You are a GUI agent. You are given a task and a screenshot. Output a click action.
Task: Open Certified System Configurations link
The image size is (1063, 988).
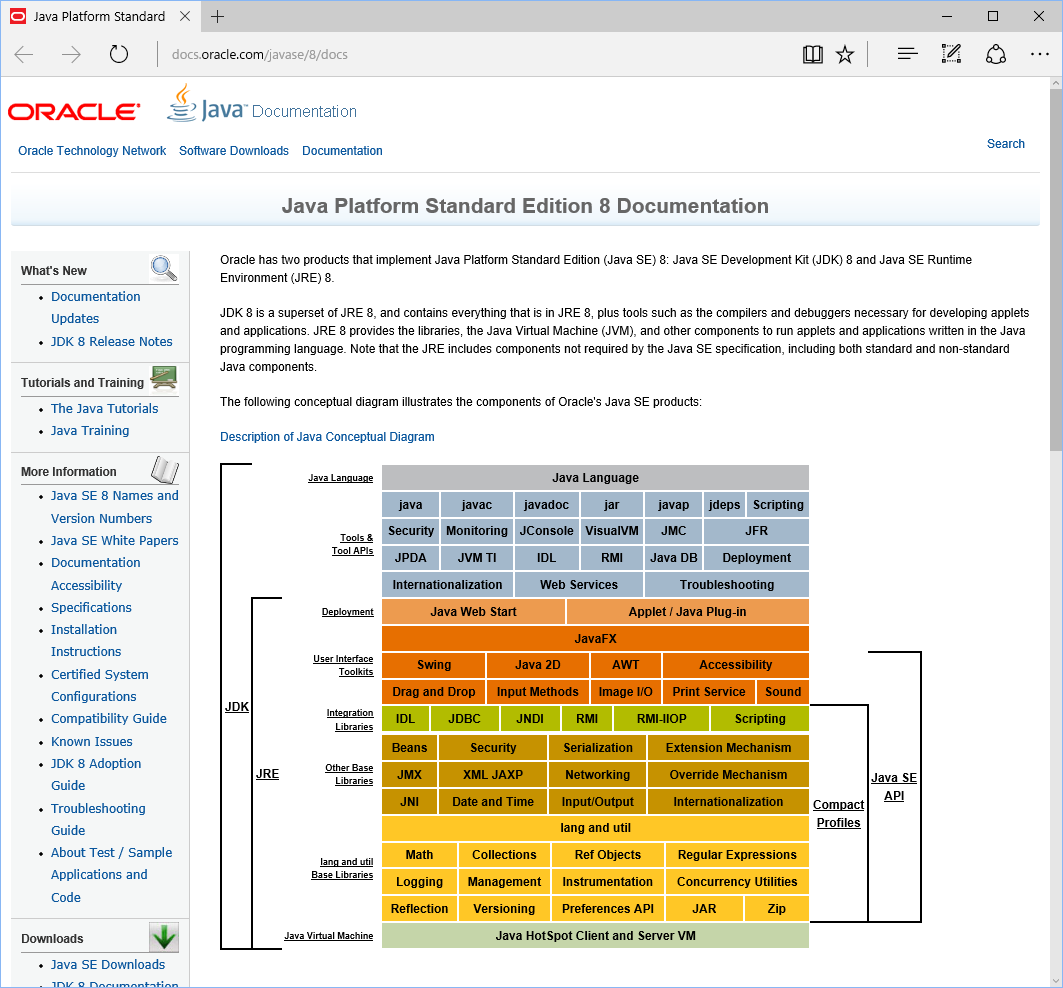coord(100,686)
